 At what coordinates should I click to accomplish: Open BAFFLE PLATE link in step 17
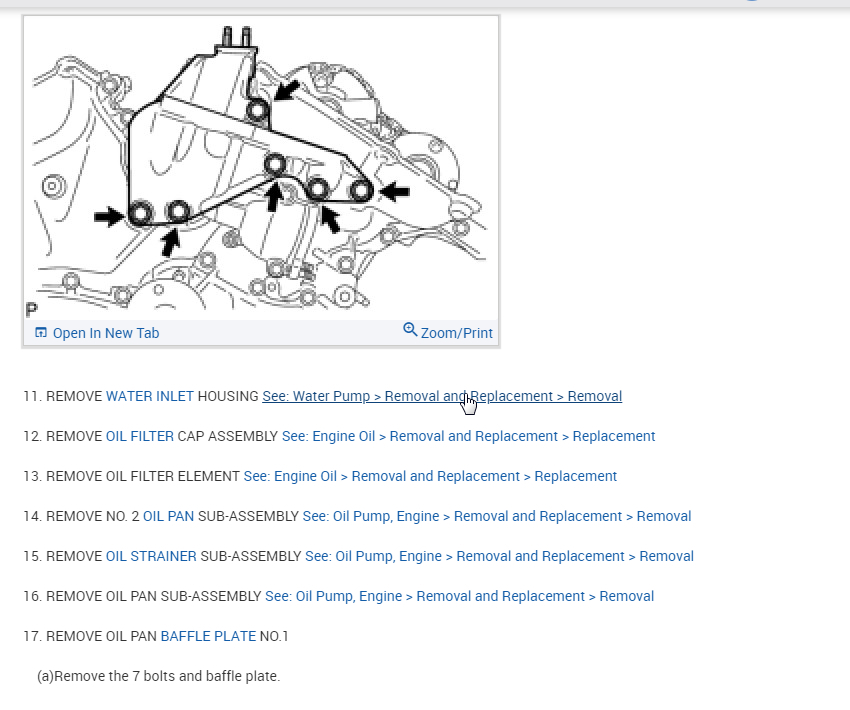[x=208, y=636]
